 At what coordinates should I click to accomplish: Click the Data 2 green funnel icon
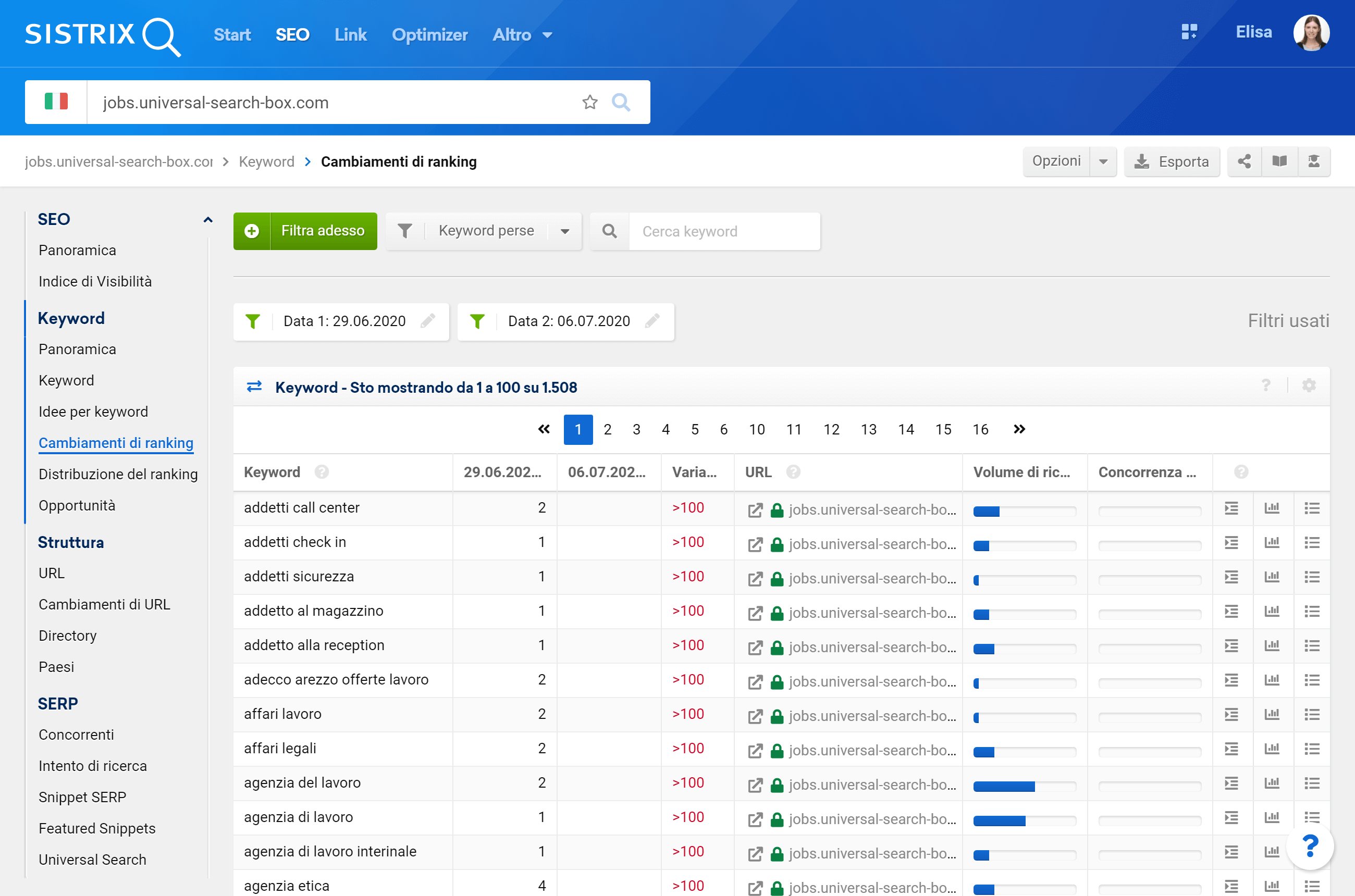(477, 321)
